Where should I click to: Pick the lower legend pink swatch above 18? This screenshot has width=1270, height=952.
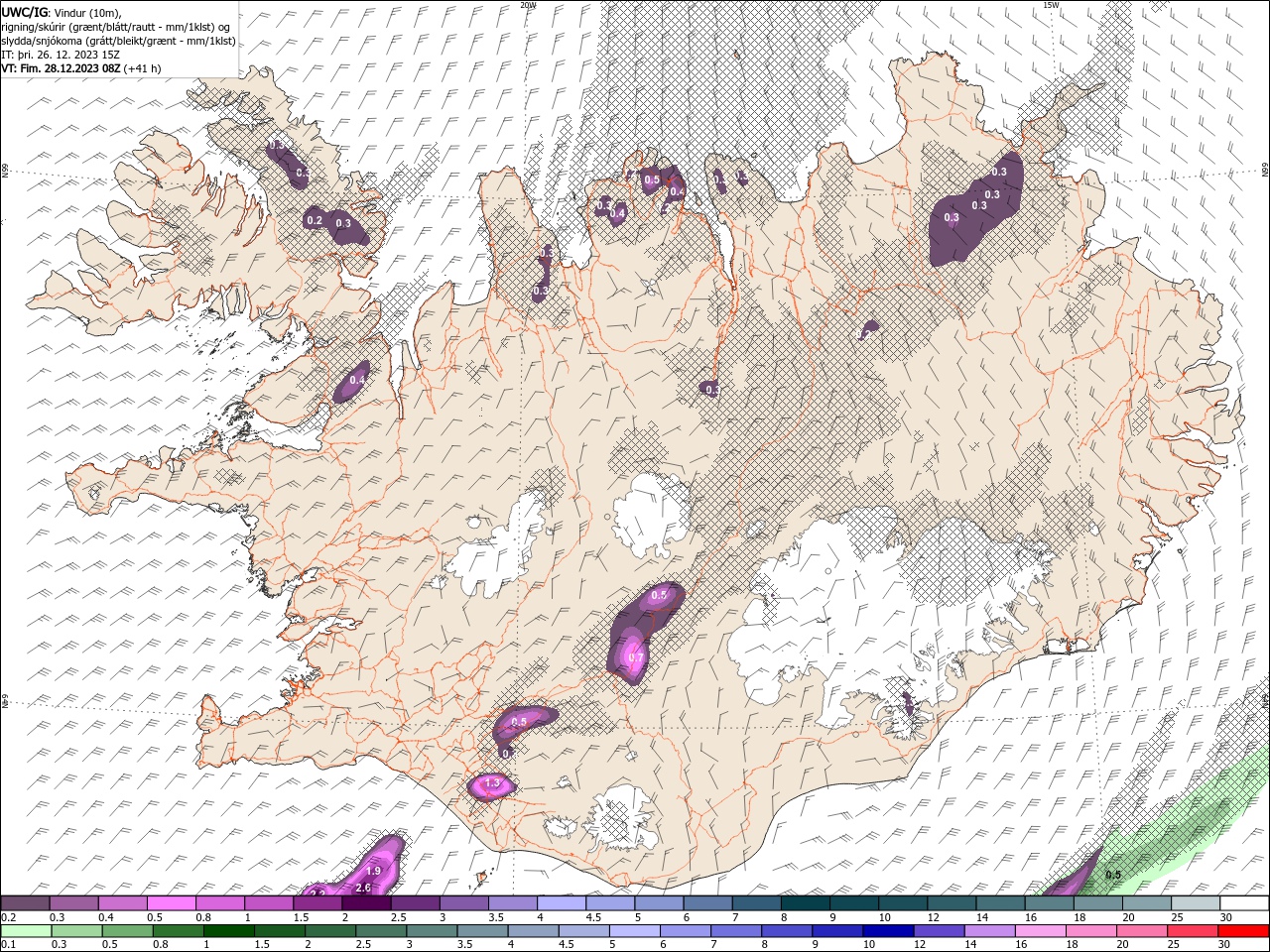point(1089,931)
